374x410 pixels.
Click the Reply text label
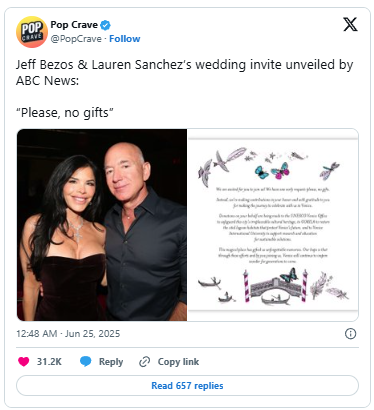pyautogui.click(x=111, y=362)
